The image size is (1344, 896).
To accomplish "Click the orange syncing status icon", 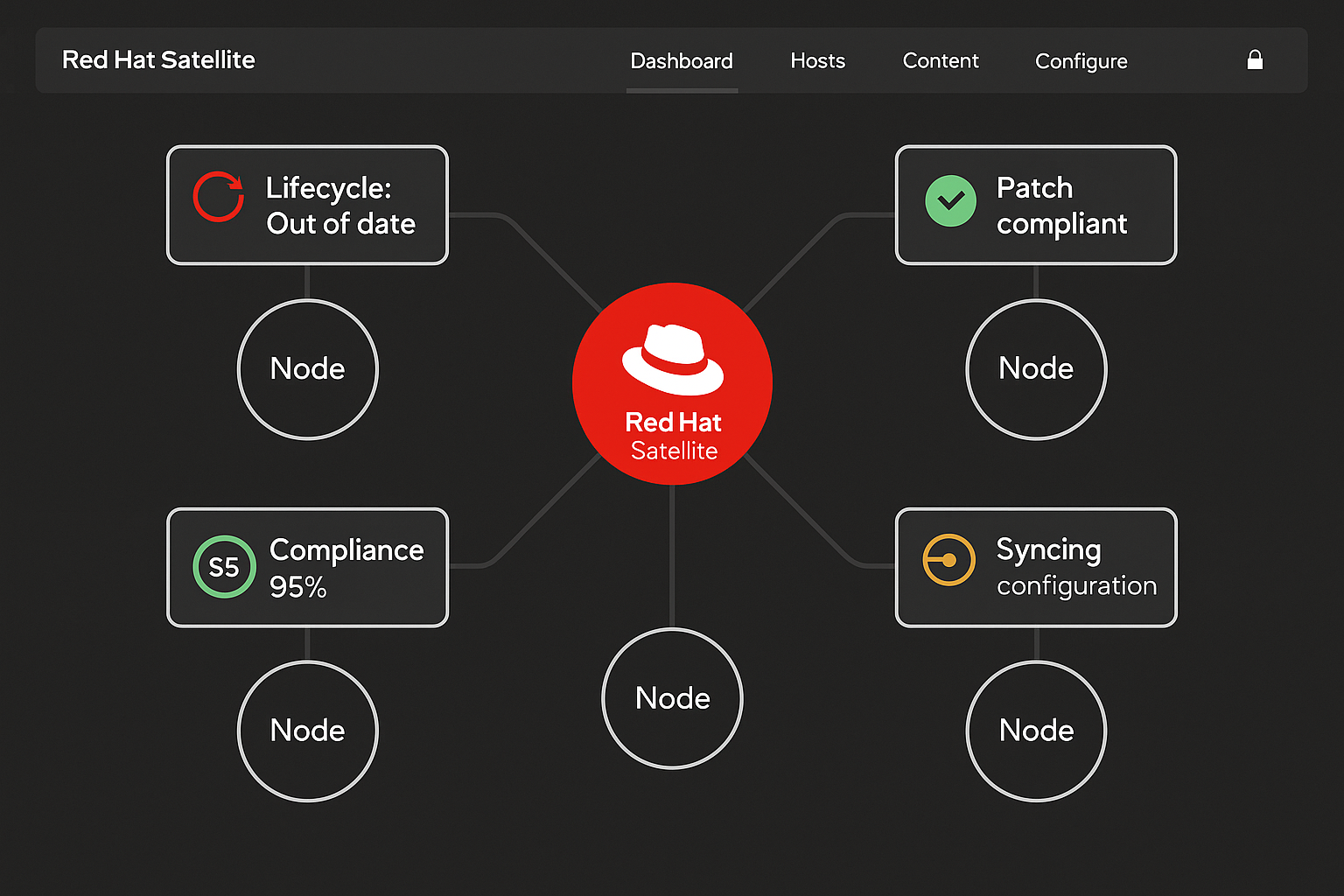I will coord(948,560).
